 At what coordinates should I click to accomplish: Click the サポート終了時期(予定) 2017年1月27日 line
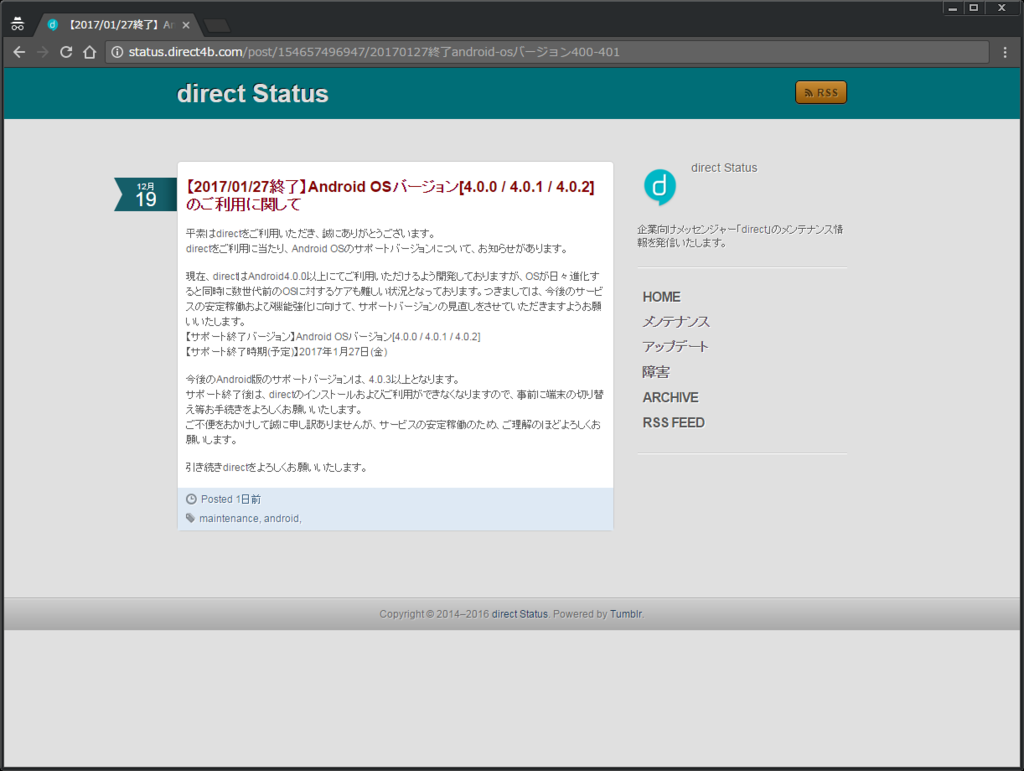point(287,352)
